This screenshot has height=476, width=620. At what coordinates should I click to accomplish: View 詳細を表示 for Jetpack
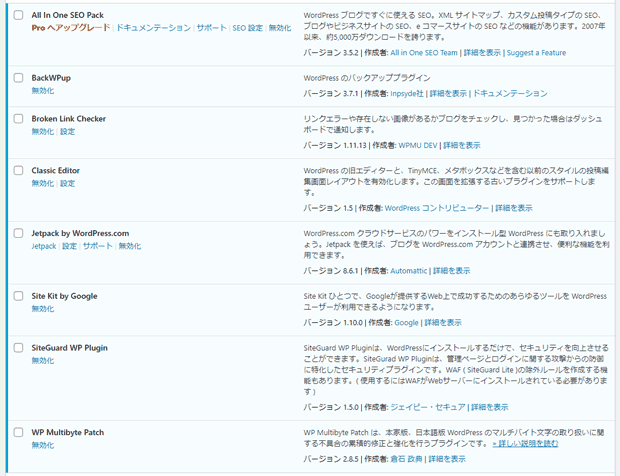452,271
